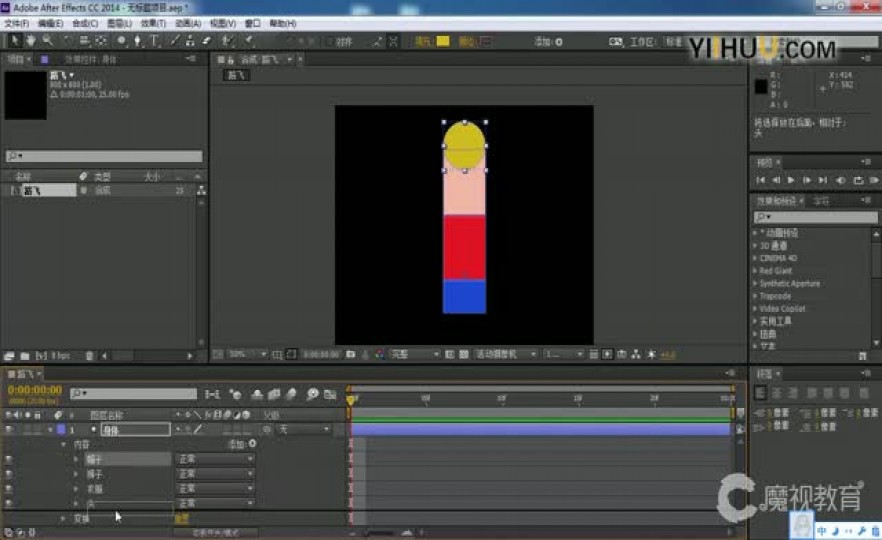Open composition mini-flowchart in timeline

pos(212,394)
